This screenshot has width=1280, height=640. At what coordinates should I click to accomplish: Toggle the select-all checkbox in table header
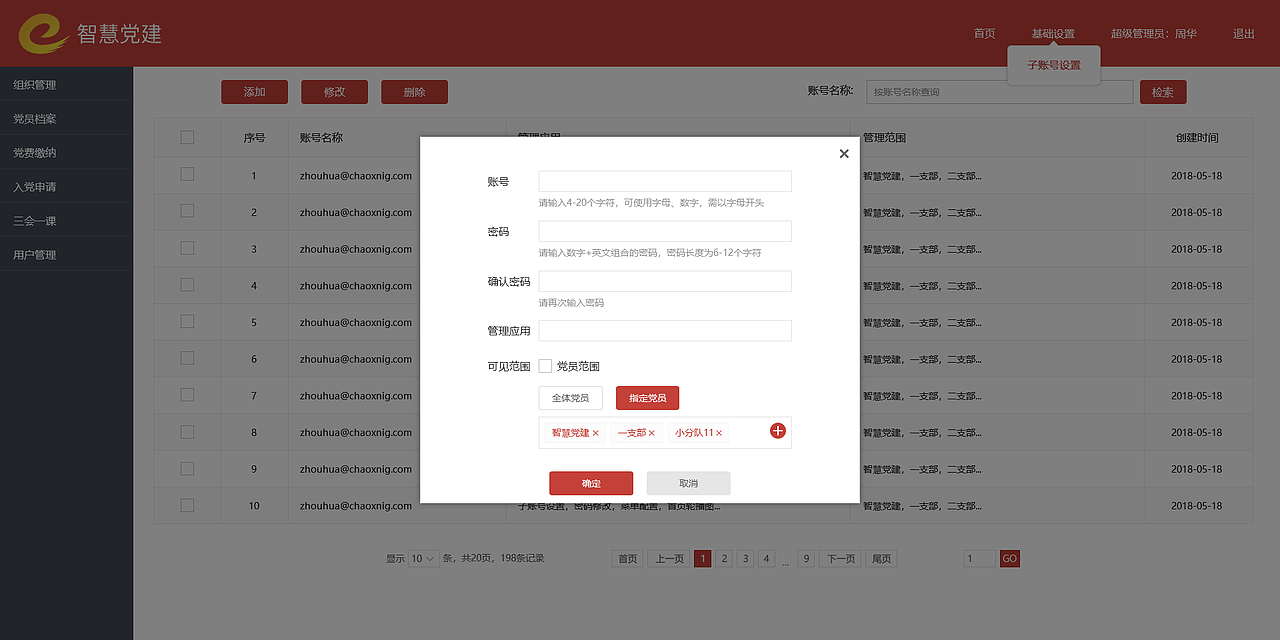pos(187,138)
